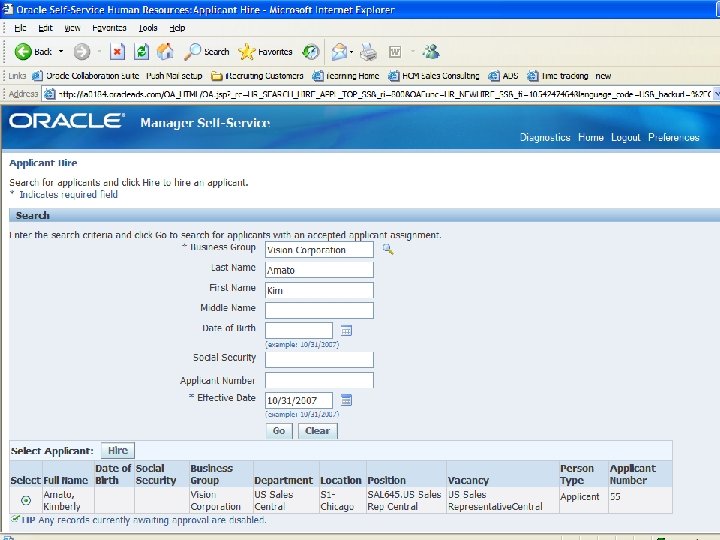Click the page icon in Address bar

[x=49, y=94]
